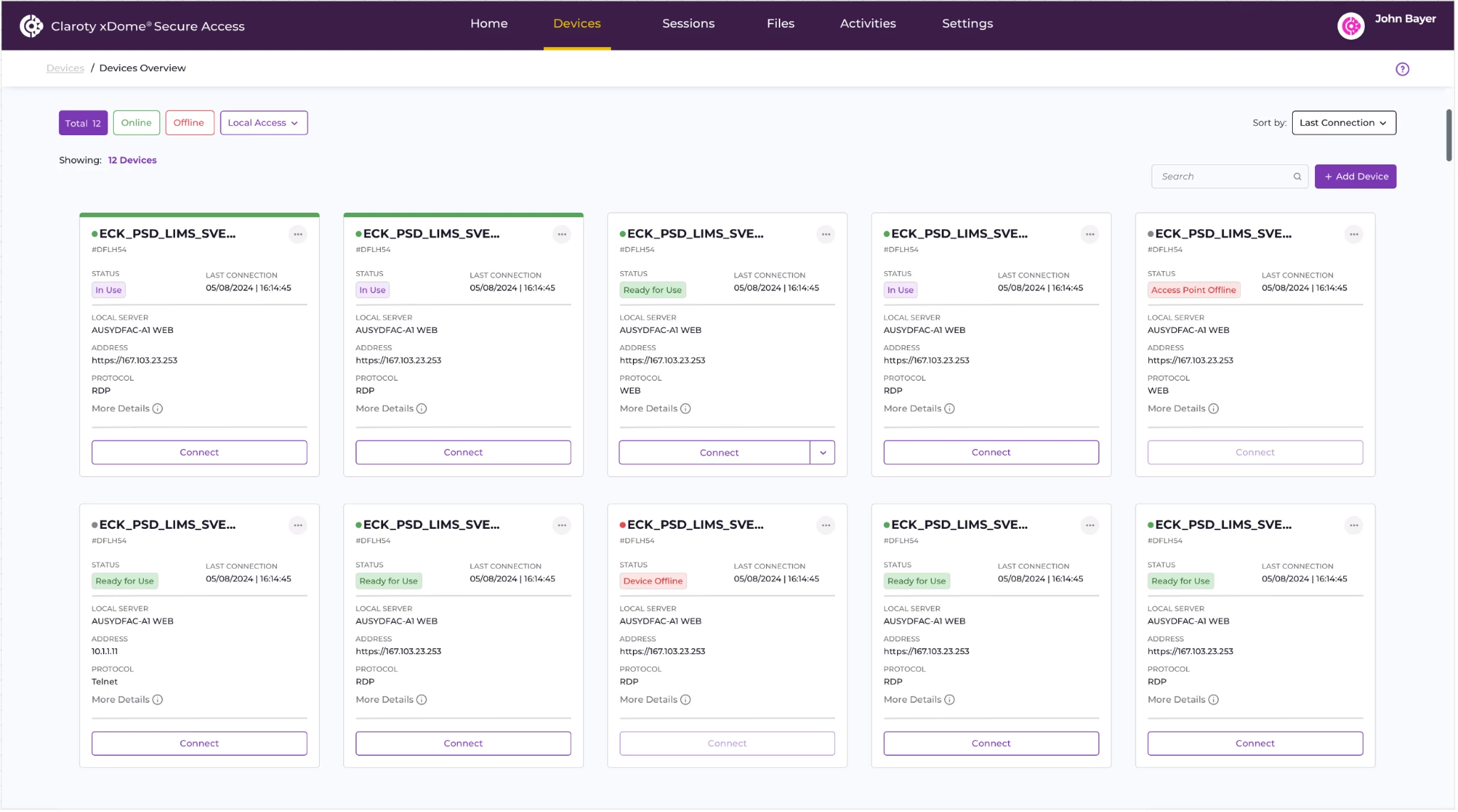Screen dimensions: 1458x812
Task: Click the search magnifier icon
Action: [x=1297, y=176]
